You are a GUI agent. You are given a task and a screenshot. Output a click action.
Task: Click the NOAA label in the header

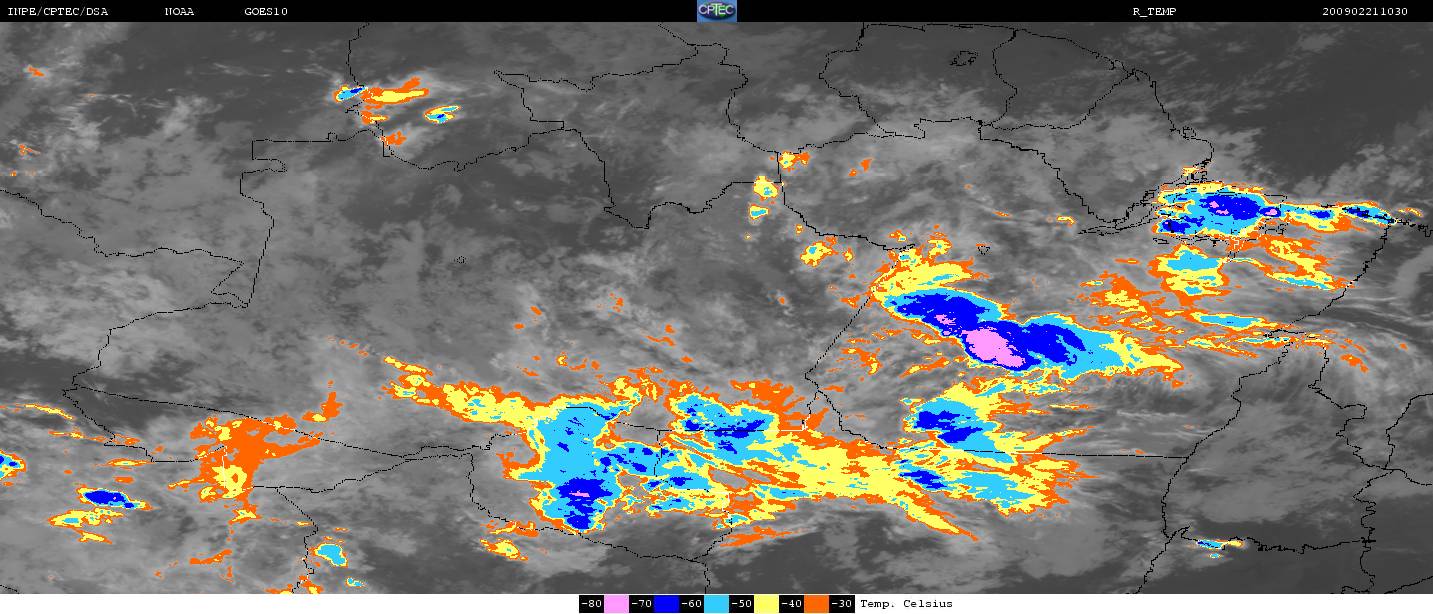coord(179,12)
